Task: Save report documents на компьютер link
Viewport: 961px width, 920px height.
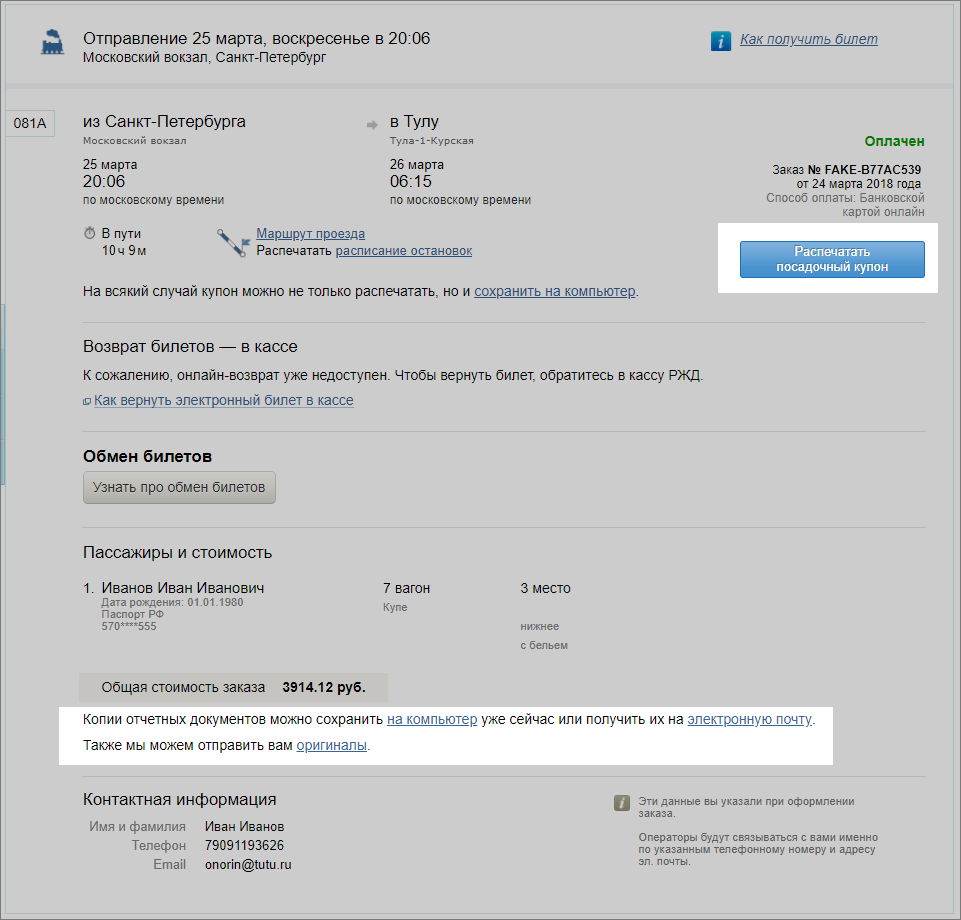Action: tap(432, 720)
